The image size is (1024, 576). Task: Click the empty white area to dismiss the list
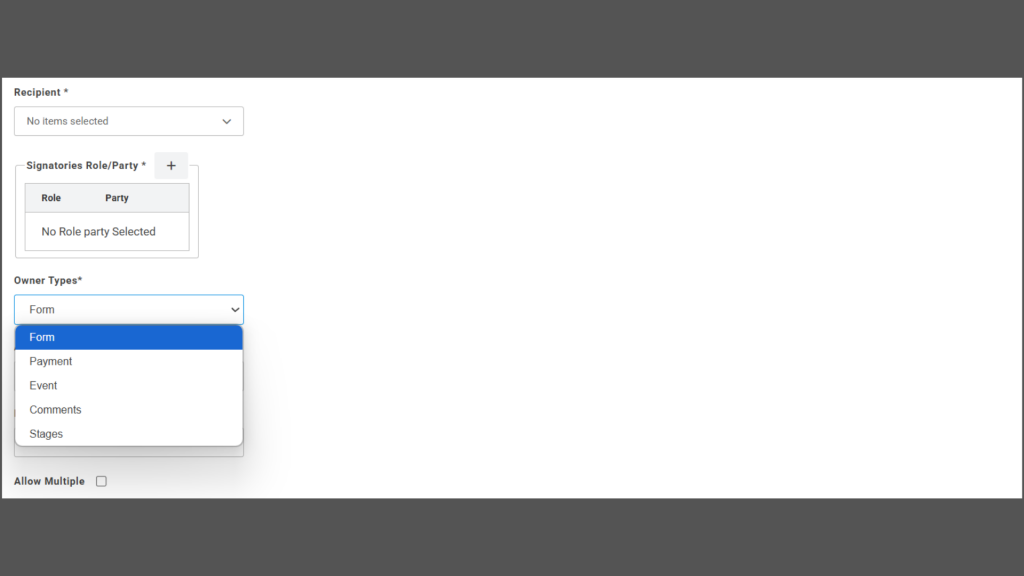tap(620, 294)
